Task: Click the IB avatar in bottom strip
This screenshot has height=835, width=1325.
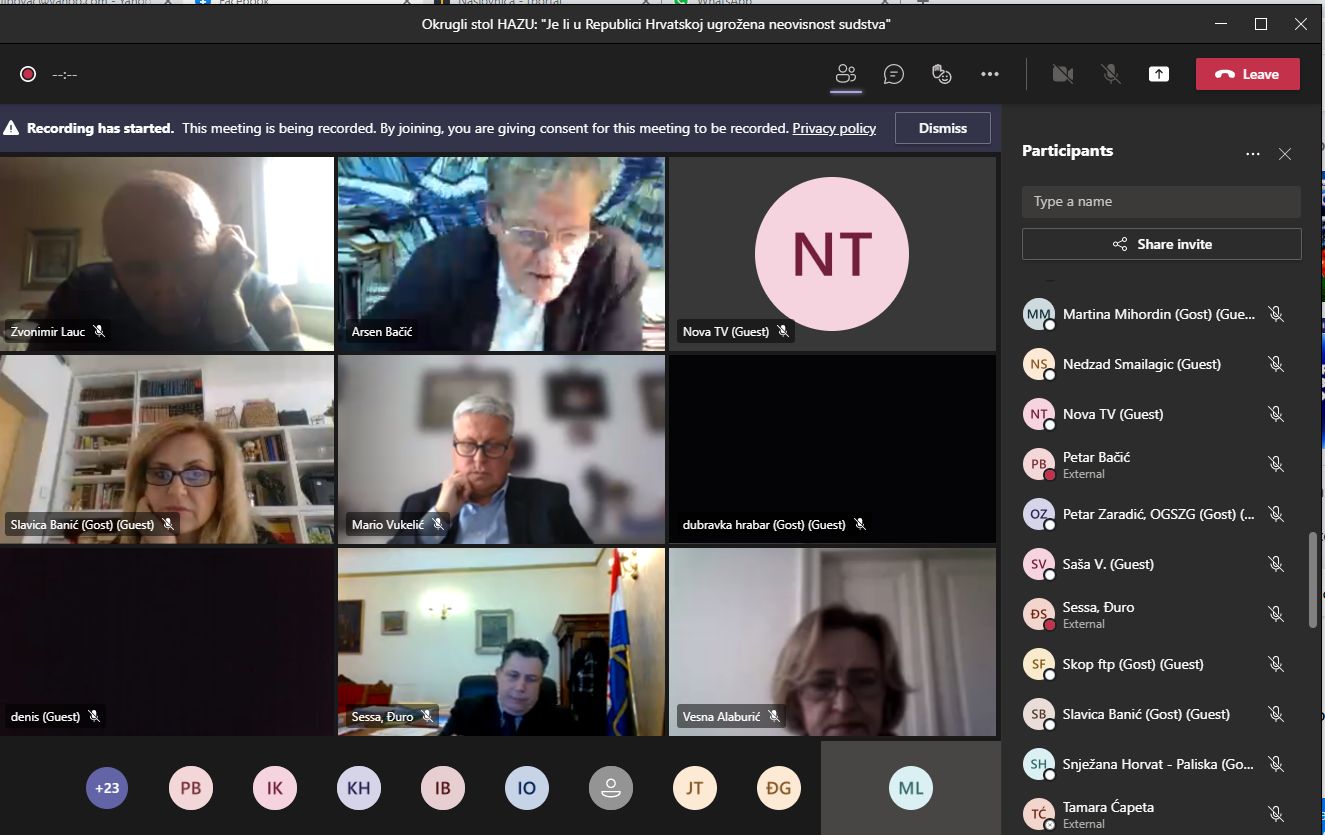Action: coord(443,788)
